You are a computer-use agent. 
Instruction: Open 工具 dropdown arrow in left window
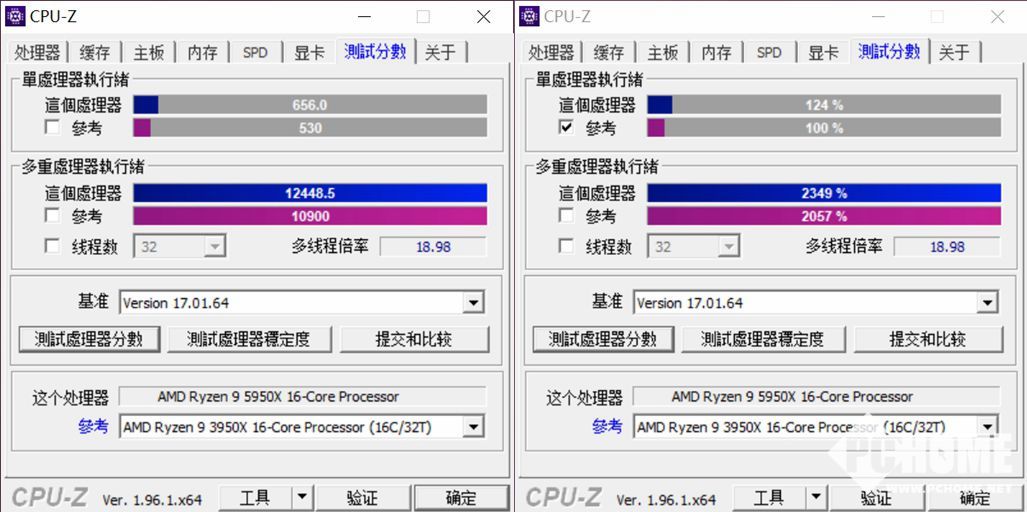[301, 498]
